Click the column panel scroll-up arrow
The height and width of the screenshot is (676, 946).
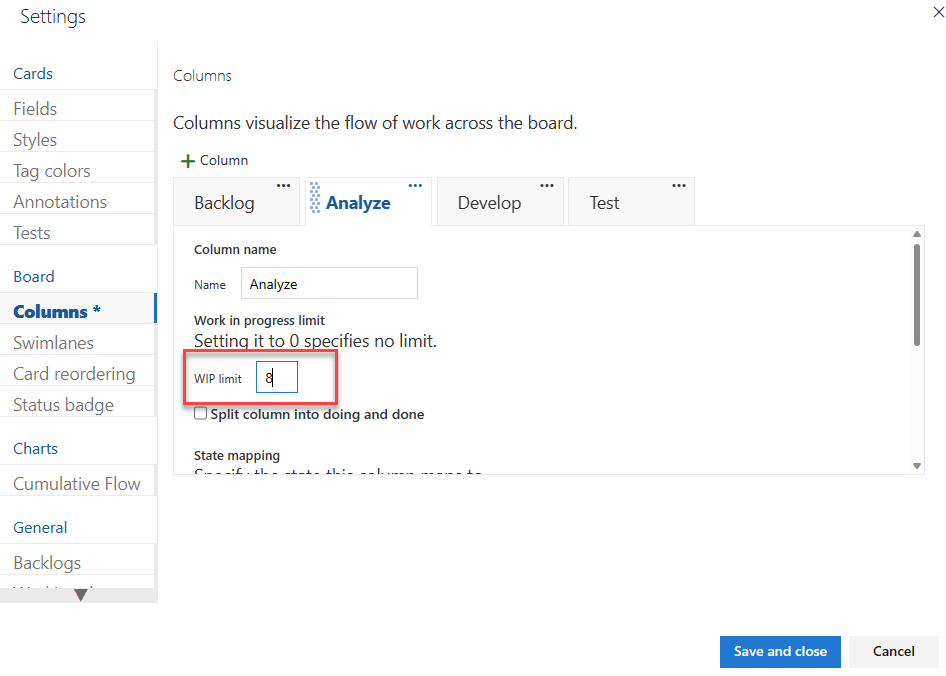point(917,234)
